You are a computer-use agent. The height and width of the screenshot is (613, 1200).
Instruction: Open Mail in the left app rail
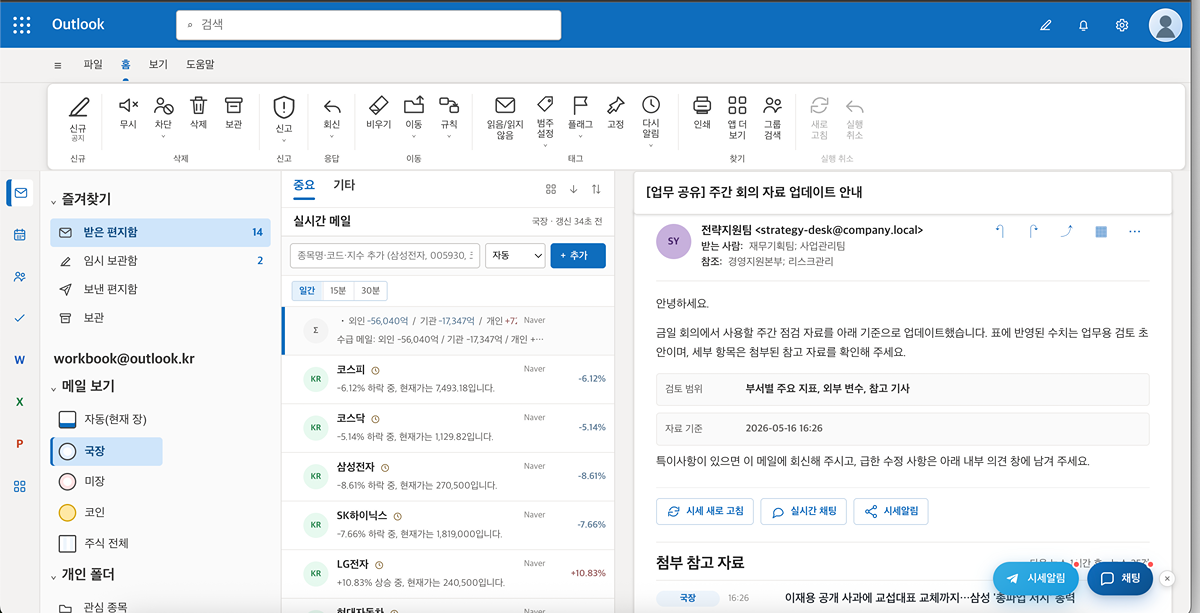click(x=20, y=193)
